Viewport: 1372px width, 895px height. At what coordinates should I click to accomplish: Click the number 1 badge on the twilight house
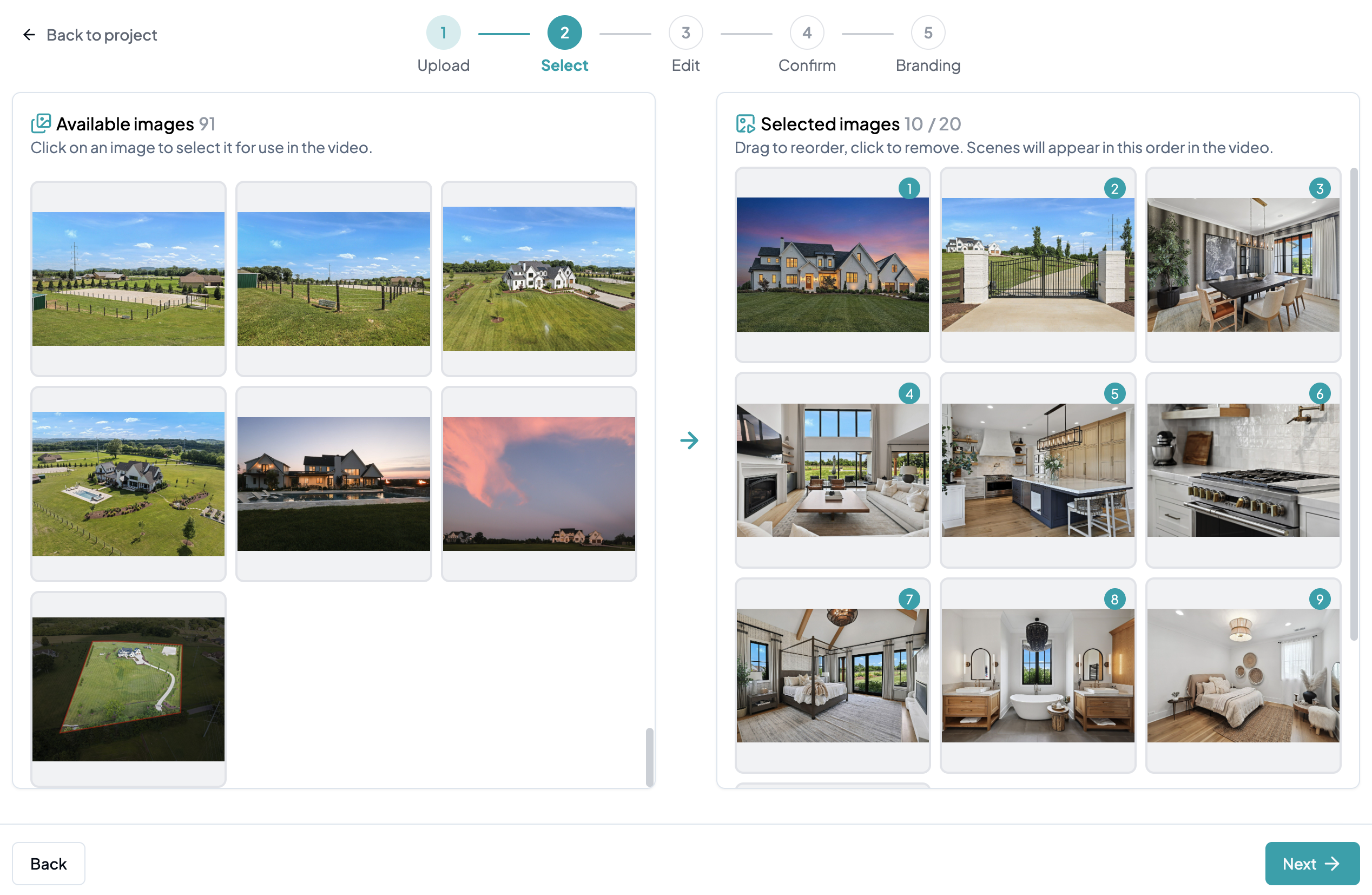[x=909, y=188]
